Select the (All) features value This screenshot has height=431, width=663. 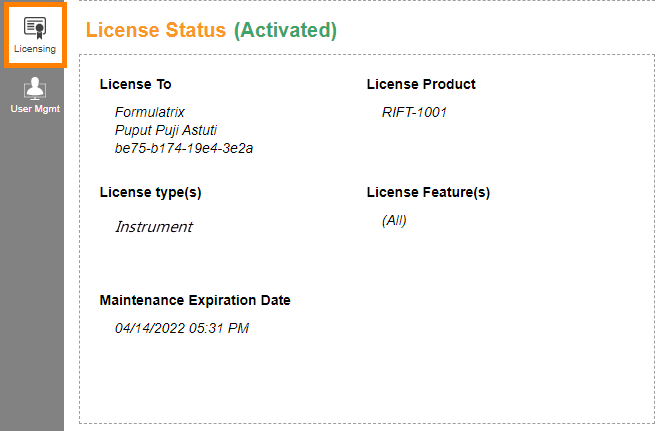pos(394,220)
